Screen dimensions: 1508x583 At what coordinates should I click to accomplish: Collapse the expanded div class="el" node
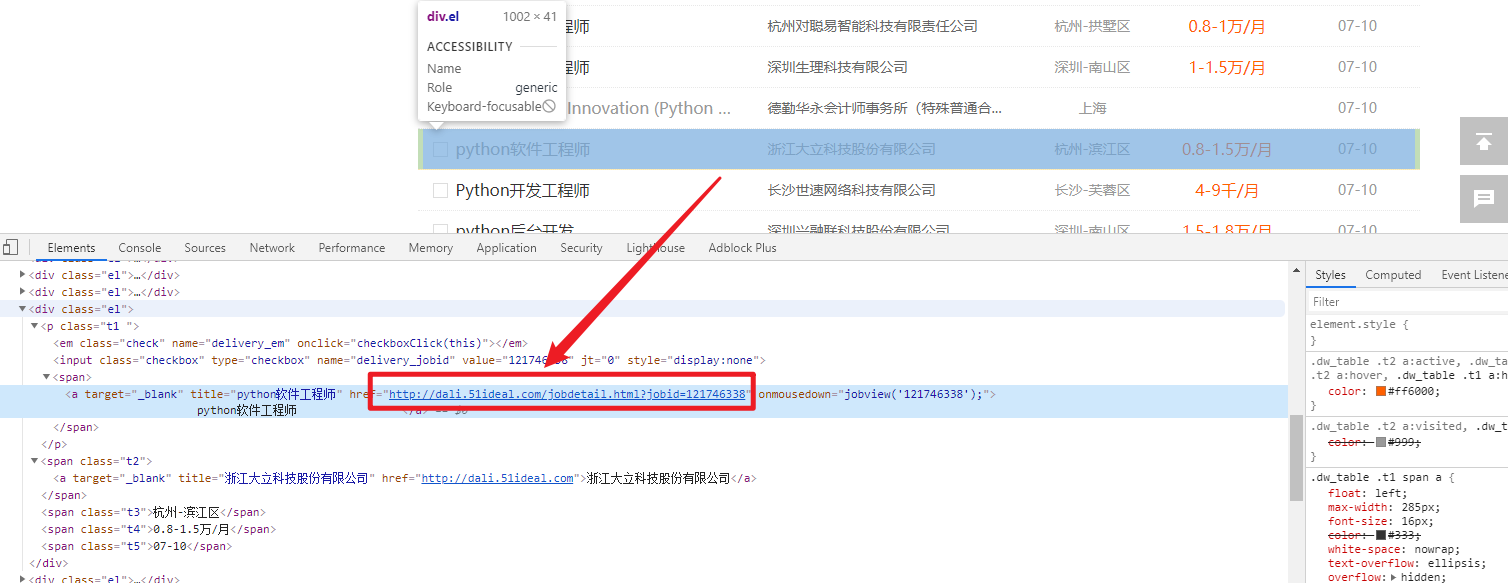tap(23, 309)
